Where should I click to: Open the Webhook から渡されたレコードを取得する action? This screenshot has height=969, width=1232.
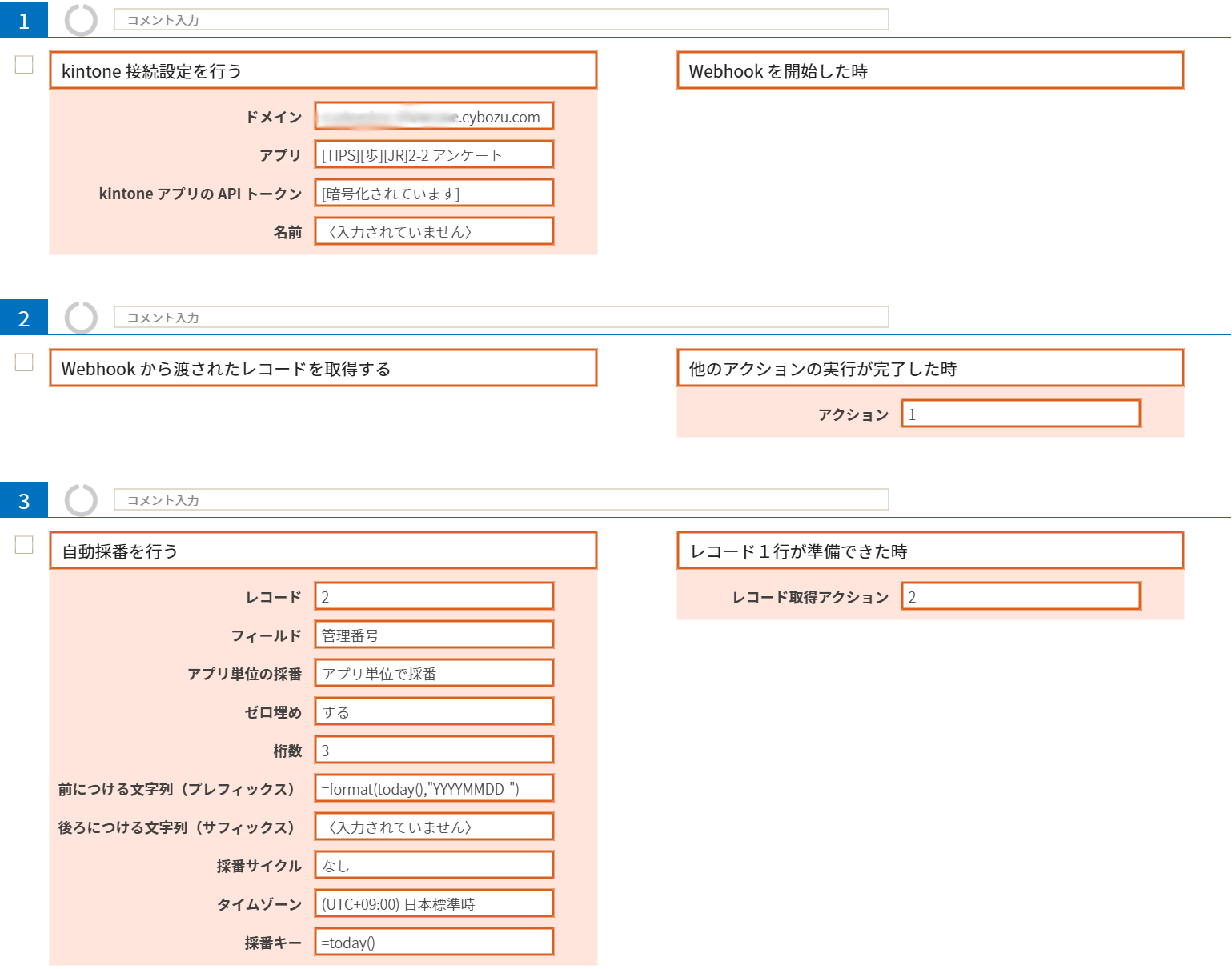pos(323,368)
